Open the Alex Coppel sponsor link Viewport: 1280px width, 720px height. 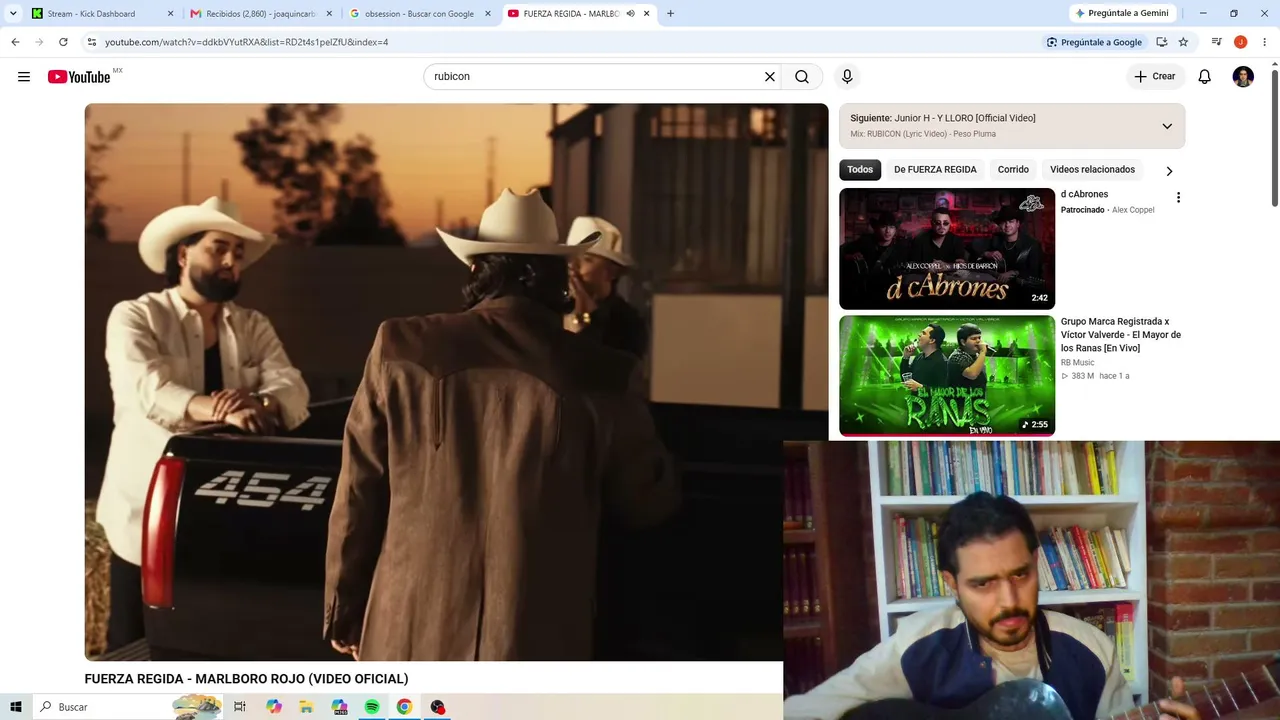coord(1133,210)
